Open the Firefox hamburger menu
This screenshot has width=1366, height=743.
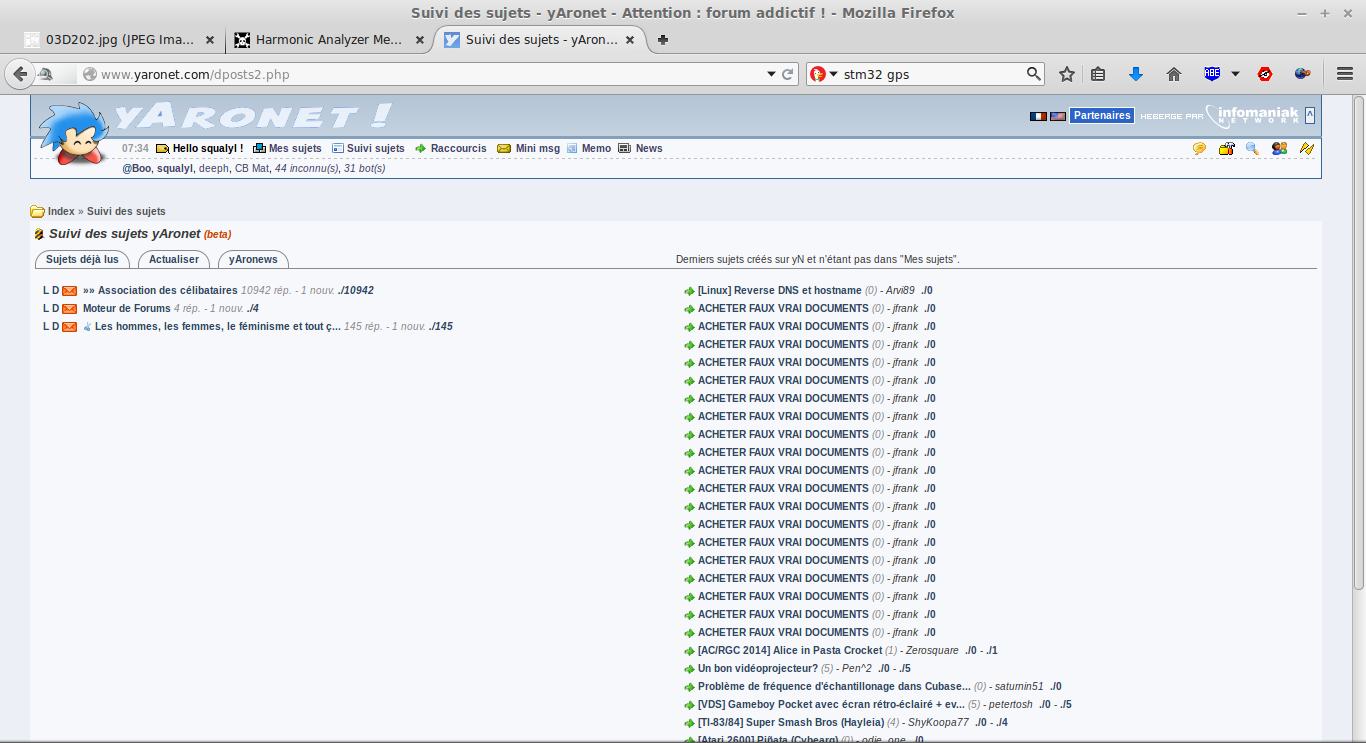point(1345,74)
